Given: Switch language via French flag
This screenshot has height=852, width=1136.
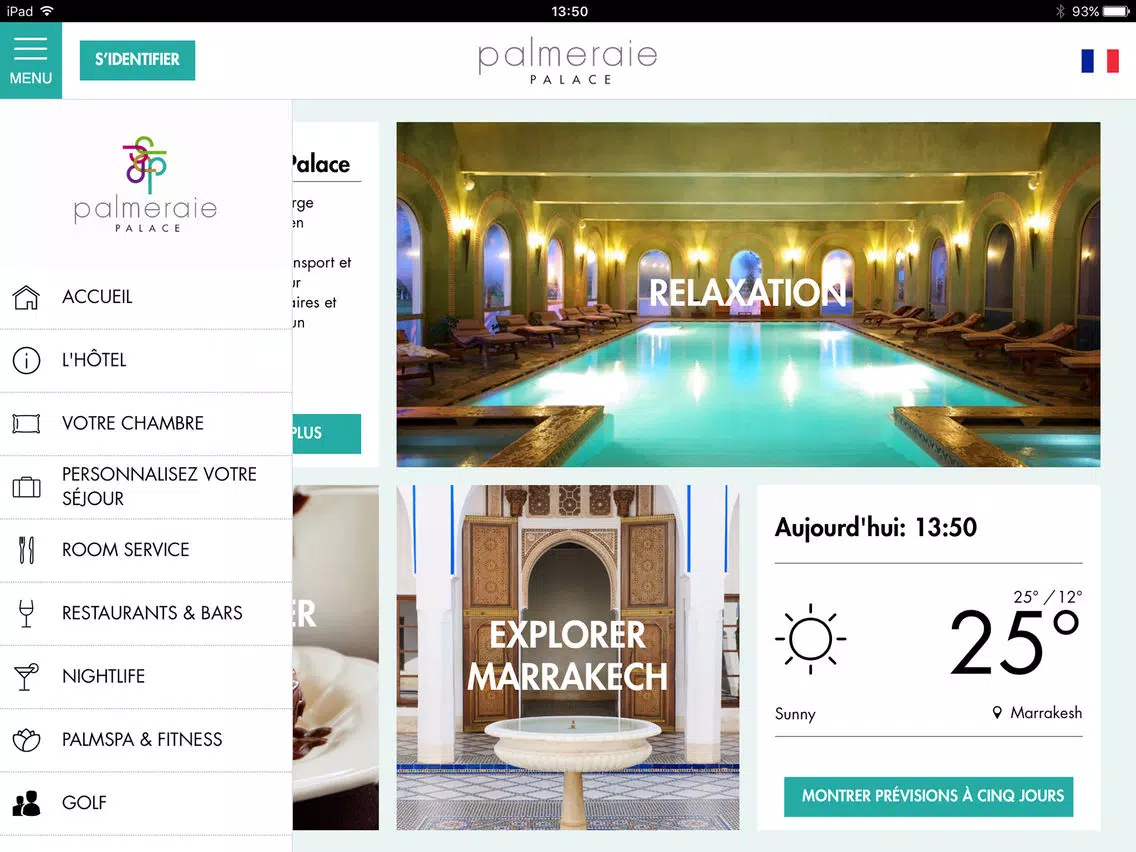Looking at the screenshot, I should (x=1100, y=61).
